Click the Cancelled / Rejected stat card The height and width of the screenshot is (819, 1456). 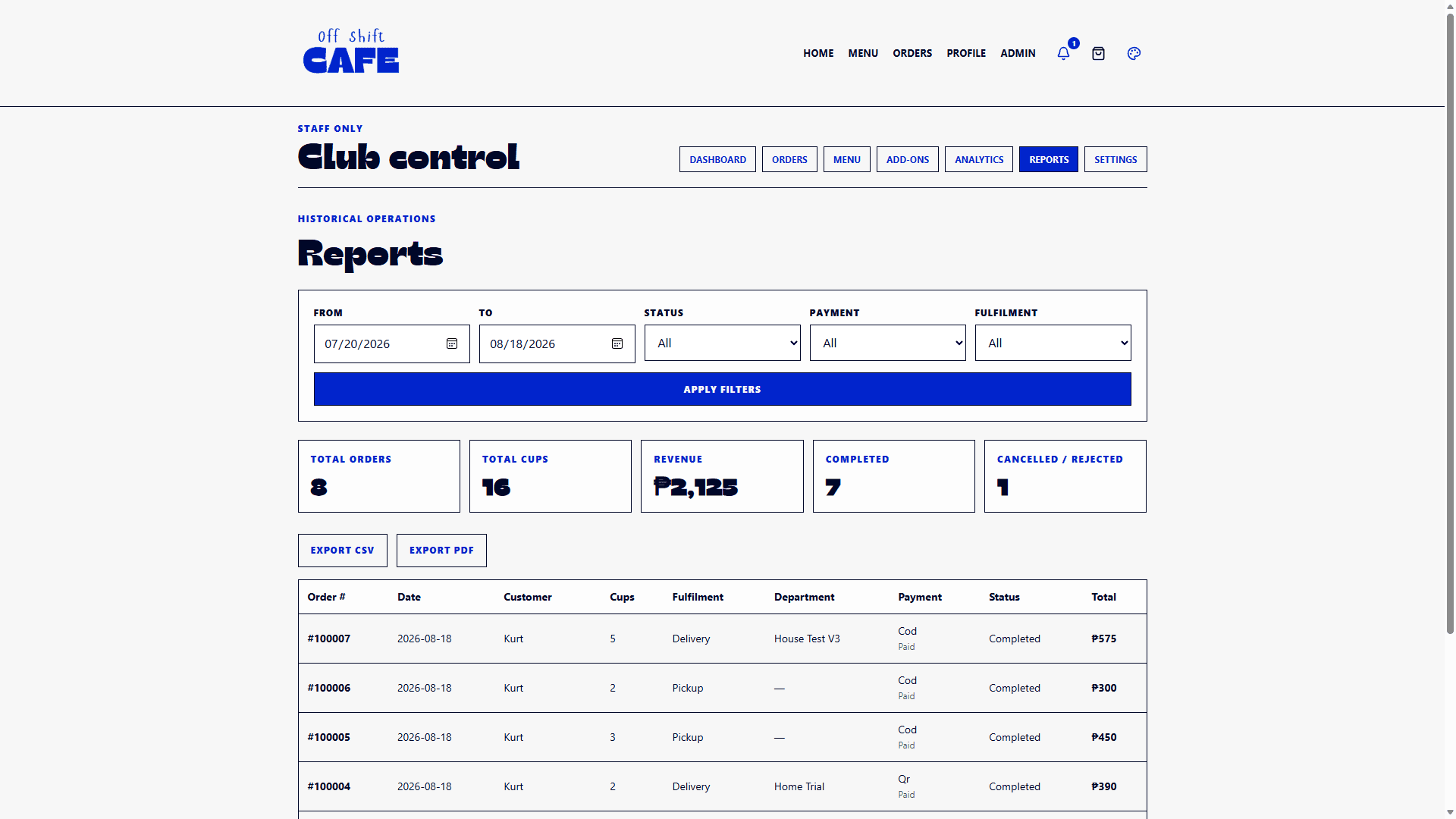[1065, 476]
